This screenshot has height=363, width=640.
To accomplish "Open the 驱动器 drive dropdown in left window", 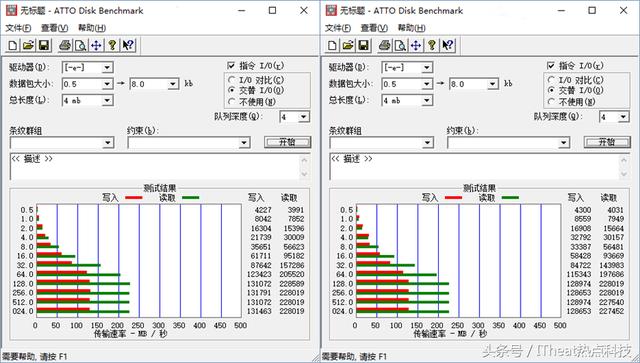I will (107, 67).
